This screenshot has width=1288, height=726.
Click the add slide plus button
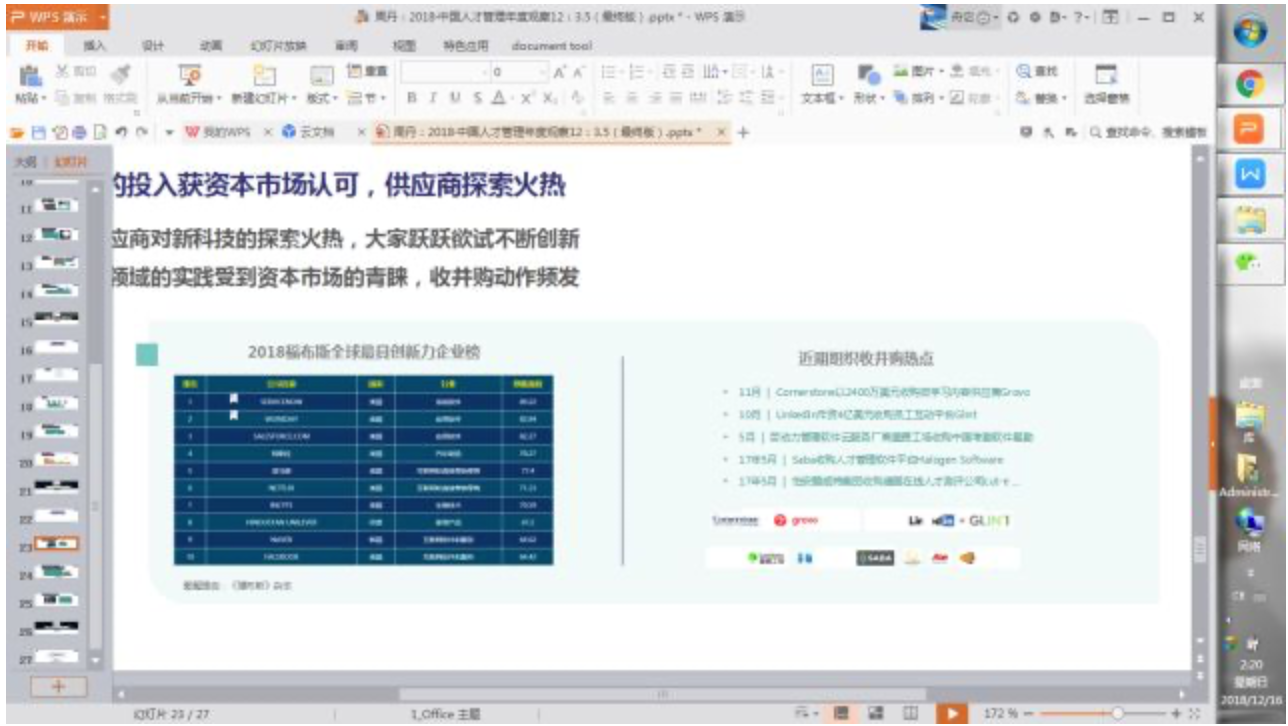click(58, 686)
